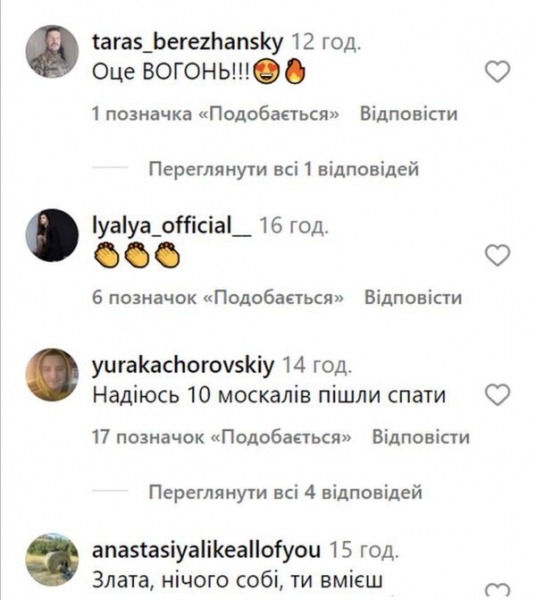Tap heart beside yurakachorovskiy's comment
Screen dimensions: 536x600
click(x=497, y=395)
